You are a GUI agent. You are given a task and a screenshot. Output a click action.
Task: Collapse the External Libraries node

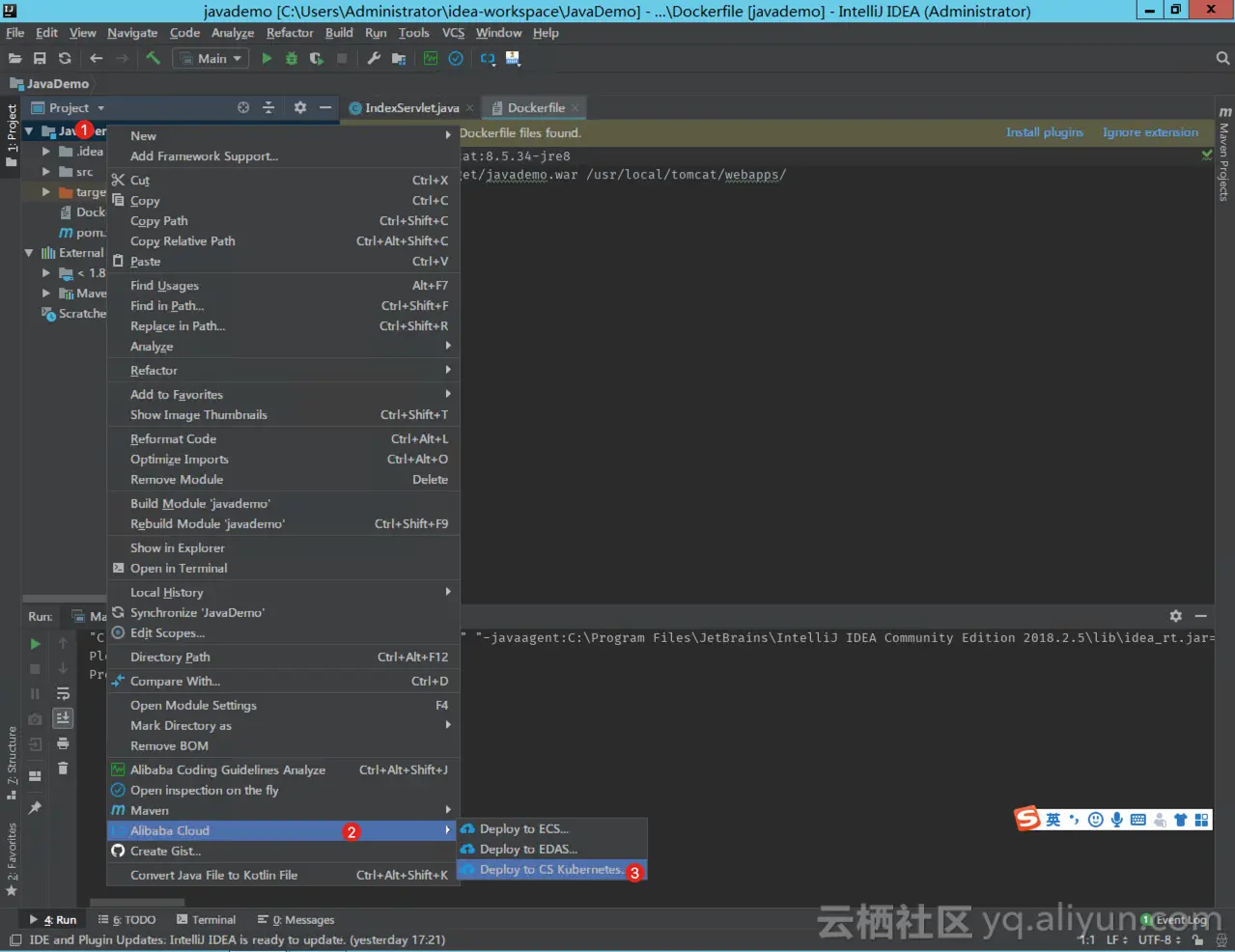[x=29, y=253]
